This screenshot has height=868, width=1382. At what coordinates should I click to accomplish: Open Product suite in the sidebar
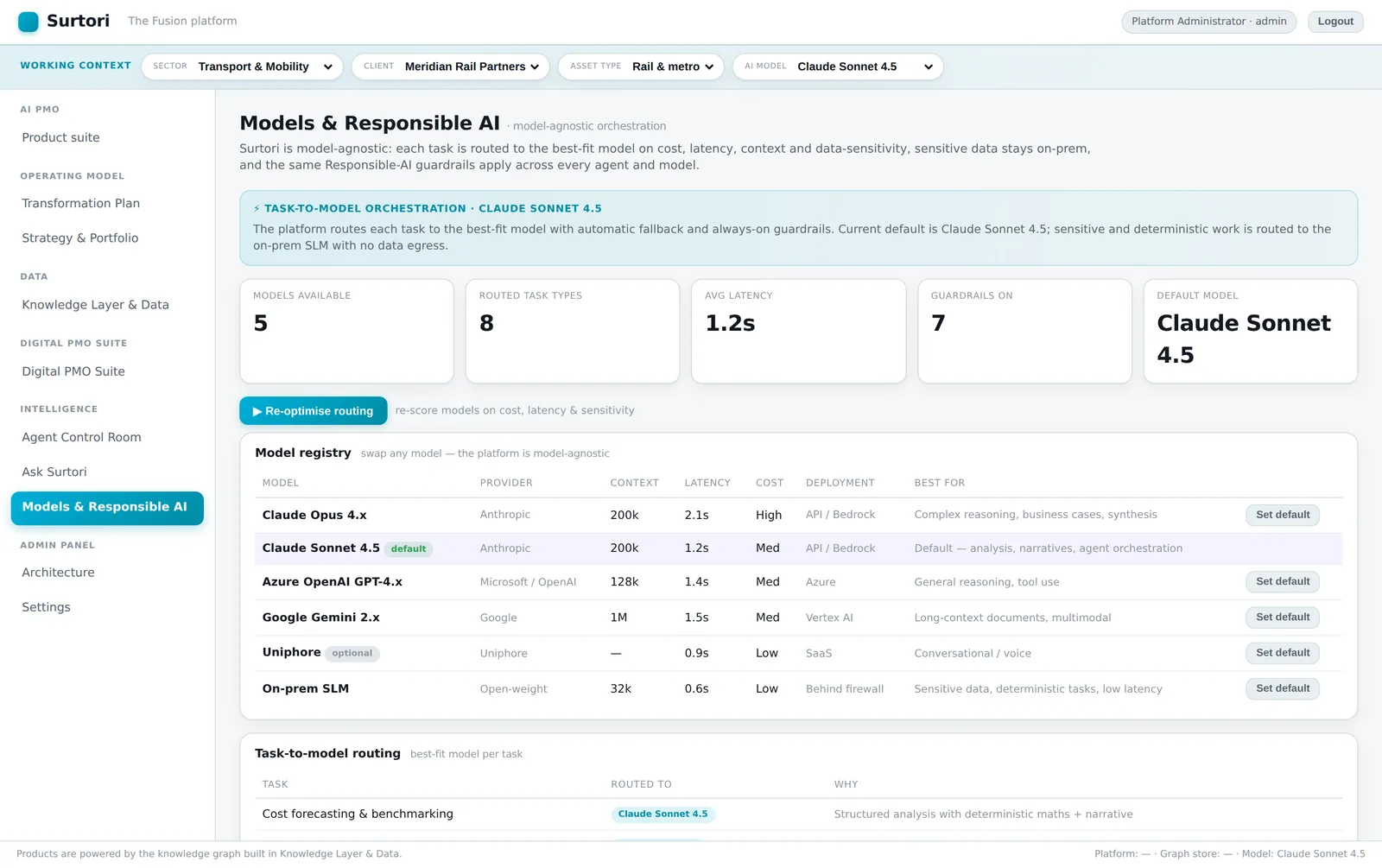[107, 137]
